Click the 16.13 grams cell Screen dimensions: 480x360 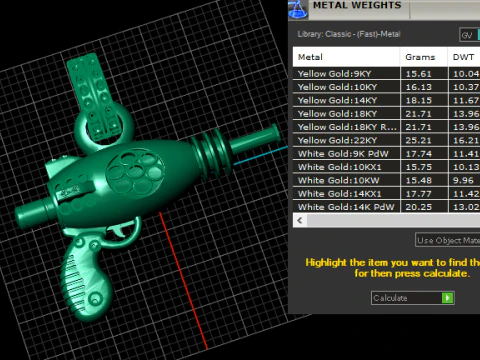point(424,87)
